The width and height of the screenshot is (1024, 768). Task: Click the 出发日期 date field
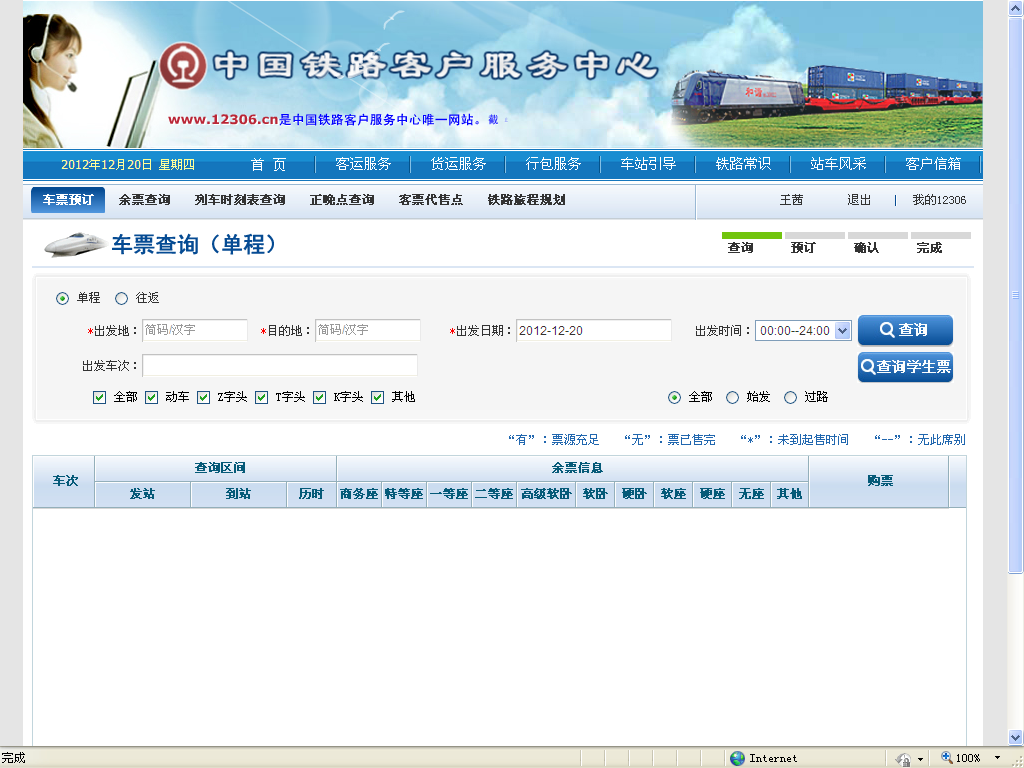594,330
